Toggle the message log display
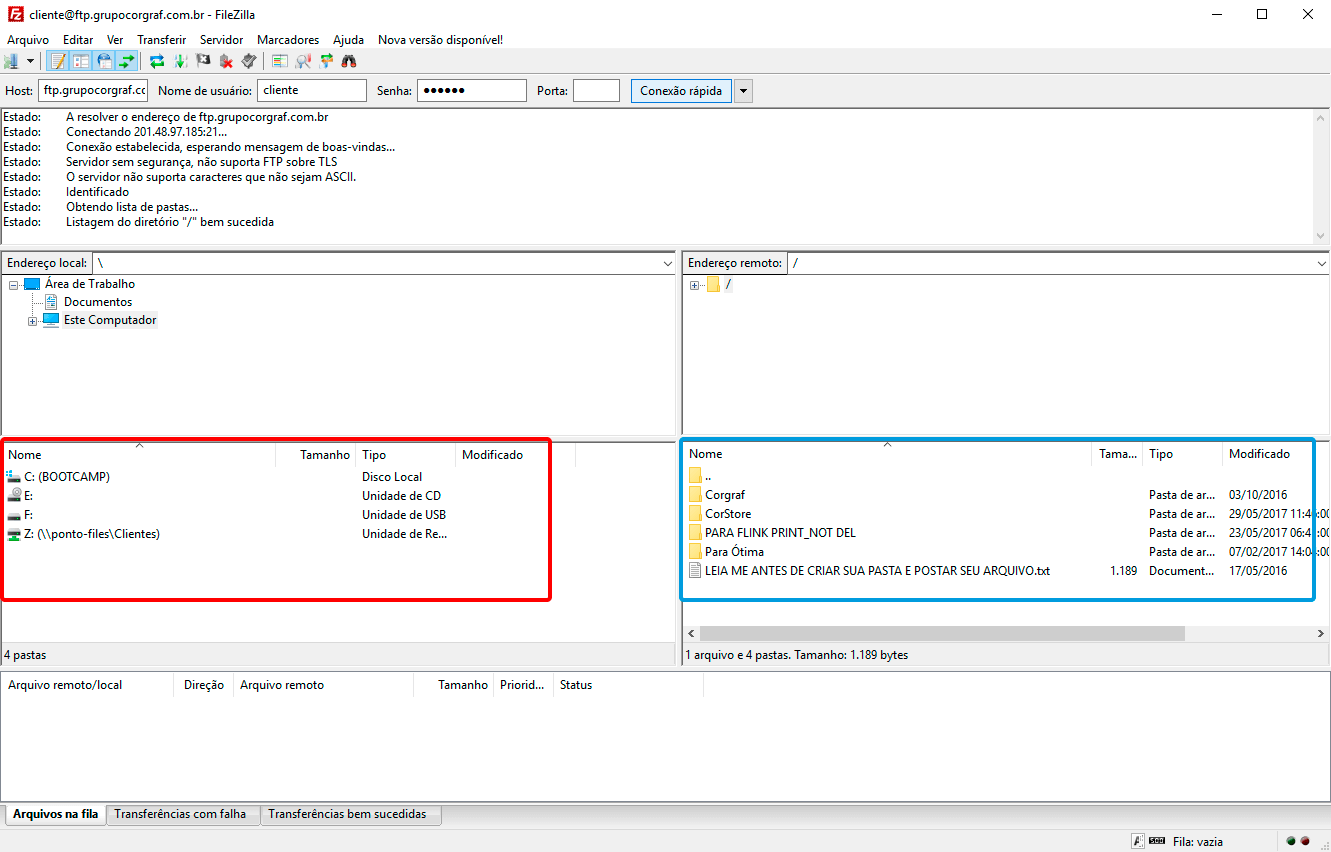This screenshot has width=1331, height=852. 58,61
